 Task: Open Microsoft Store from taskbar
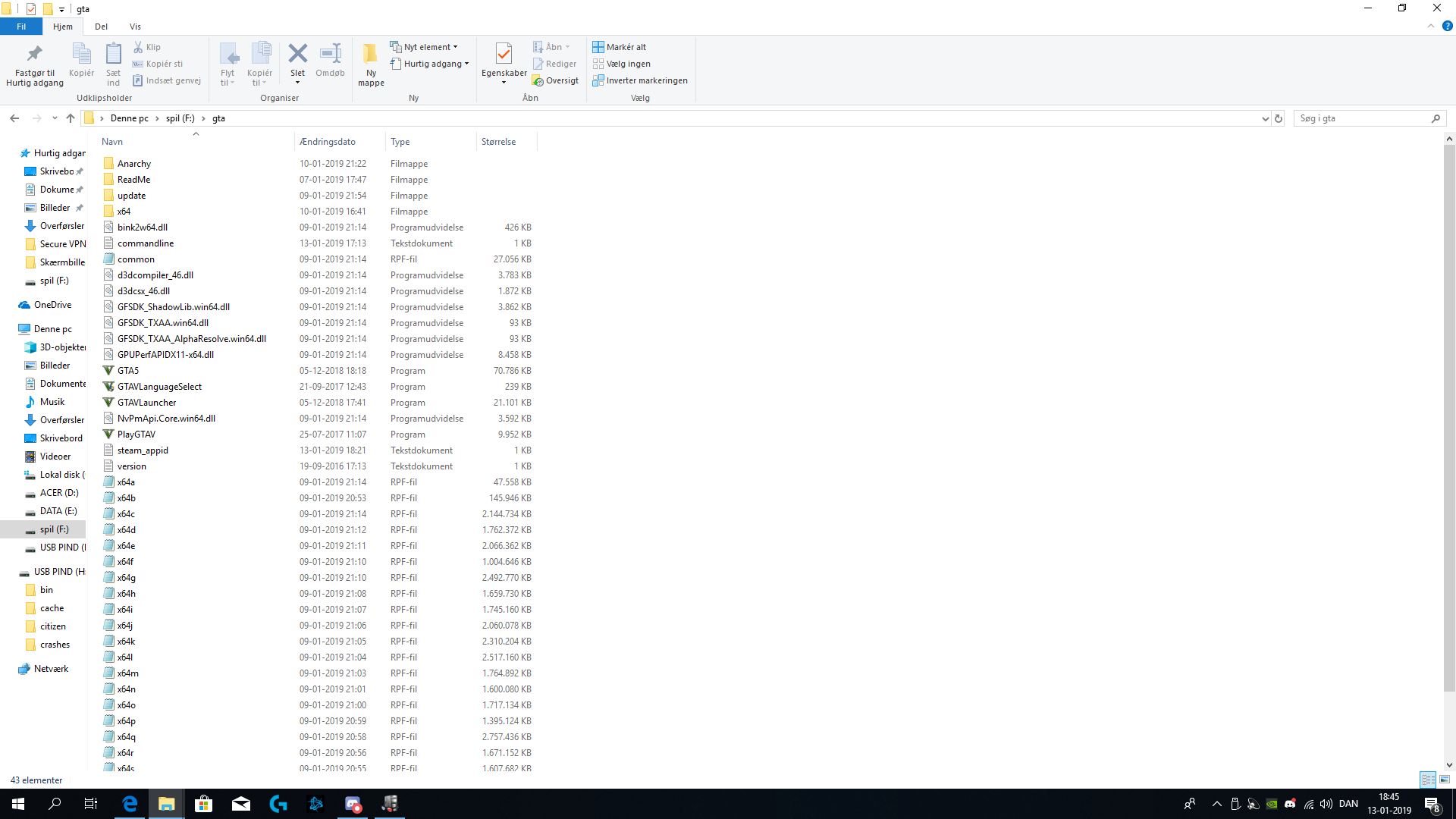203,804
